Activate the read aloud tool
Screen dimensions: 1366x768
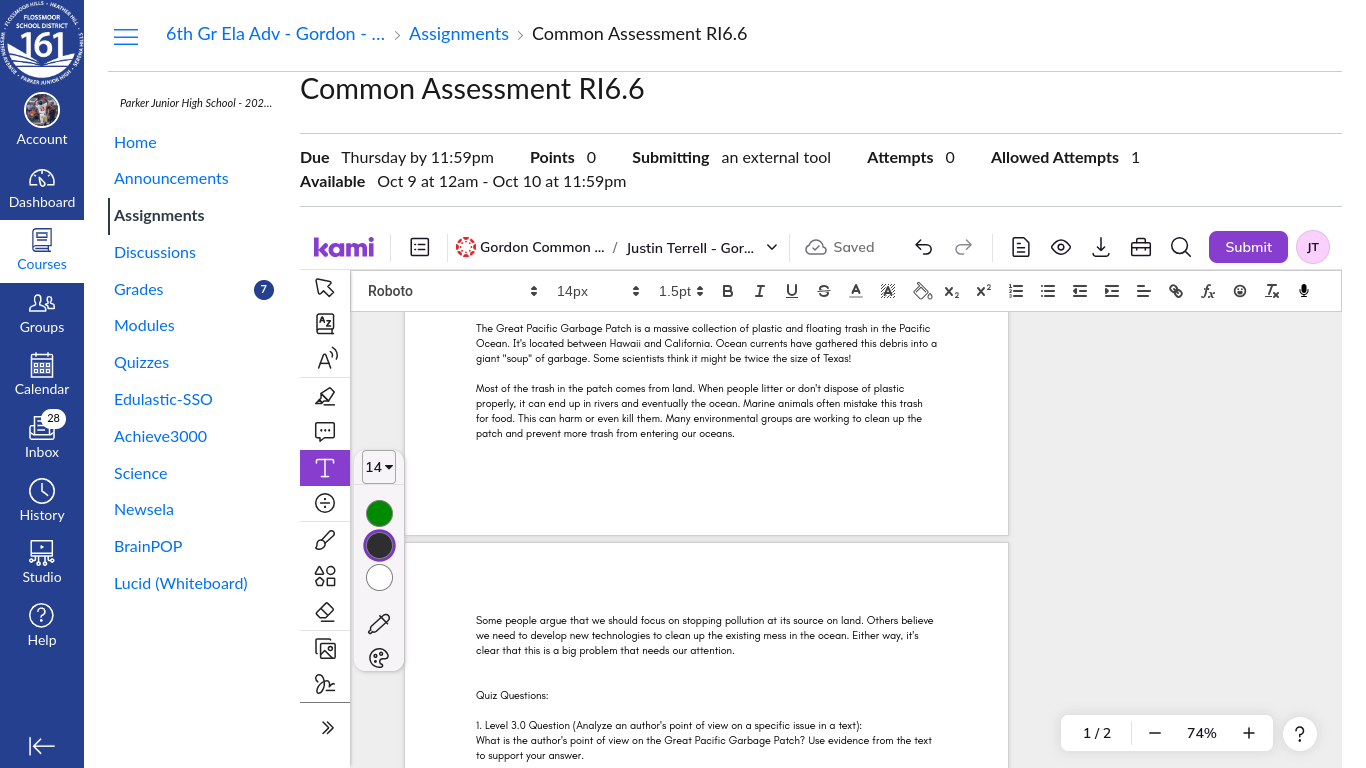[325, 360]
